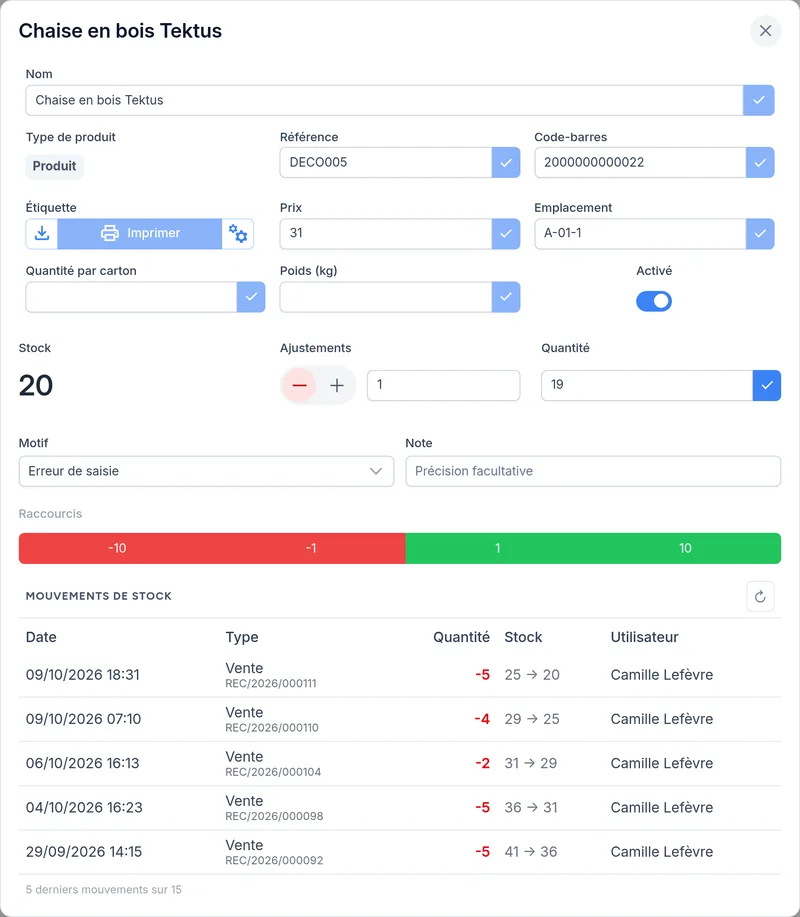The image size is (800, 917).
Task: Click the stock change 36 → 31
Action: point(531,808)
